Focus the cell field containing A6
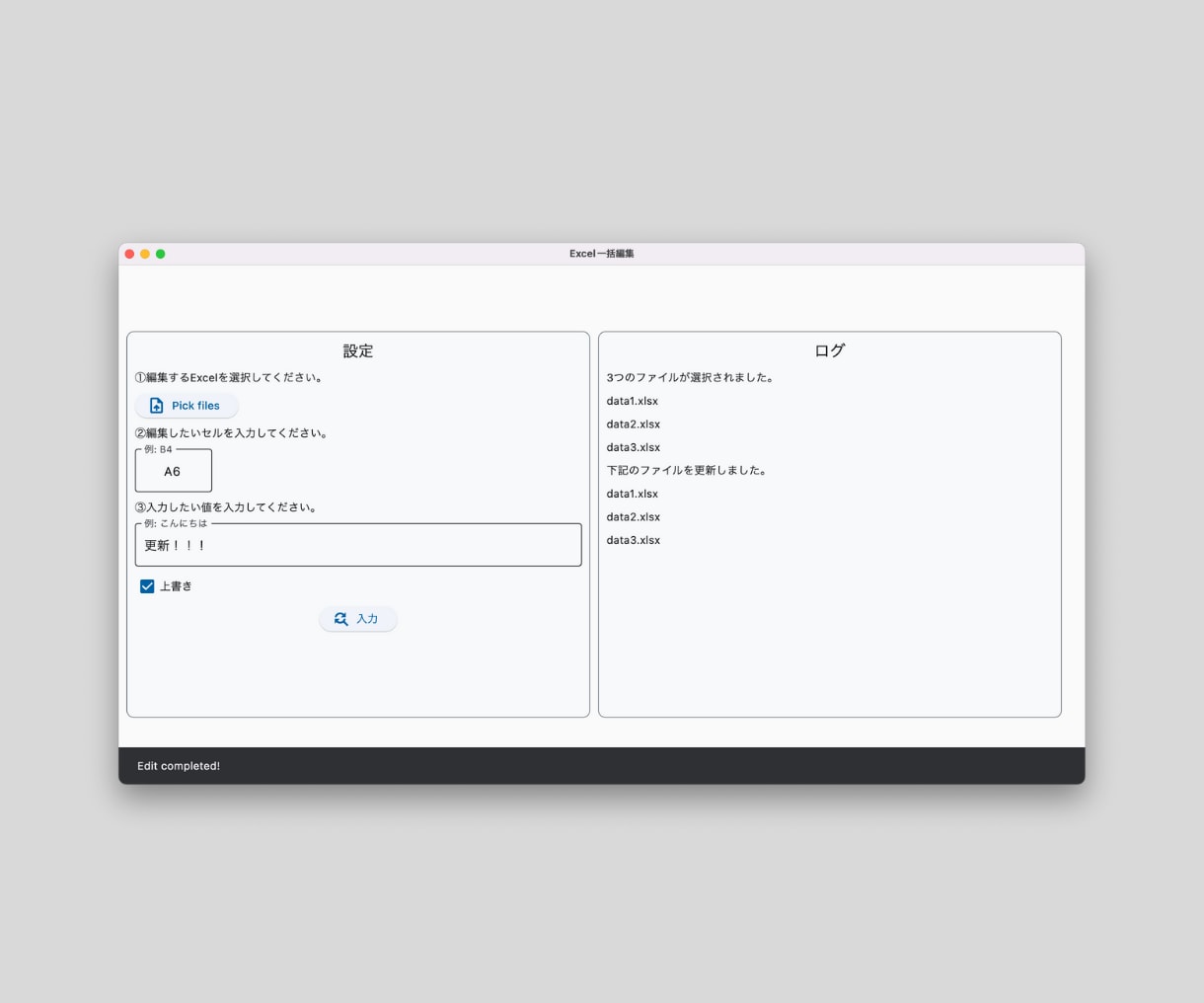This screenshot has width=1204, height=1003. point(174,471)
